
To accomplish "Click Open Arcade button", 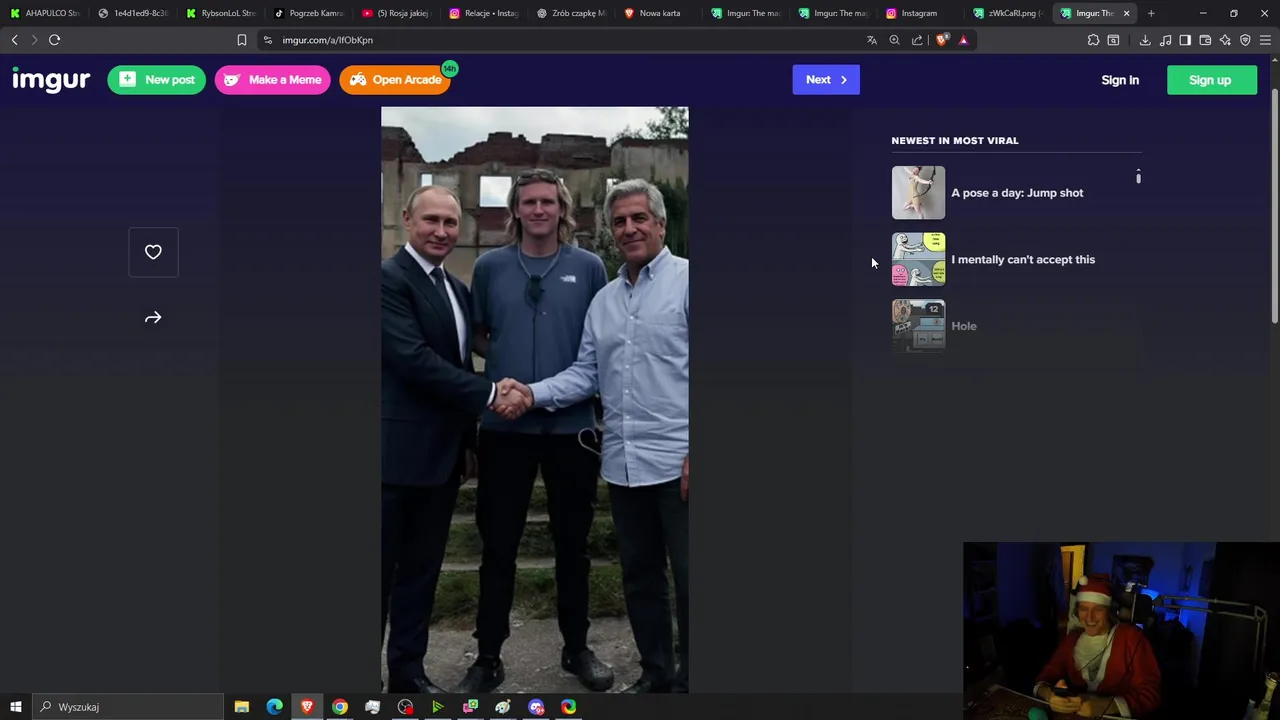I will tap(395, 80).
